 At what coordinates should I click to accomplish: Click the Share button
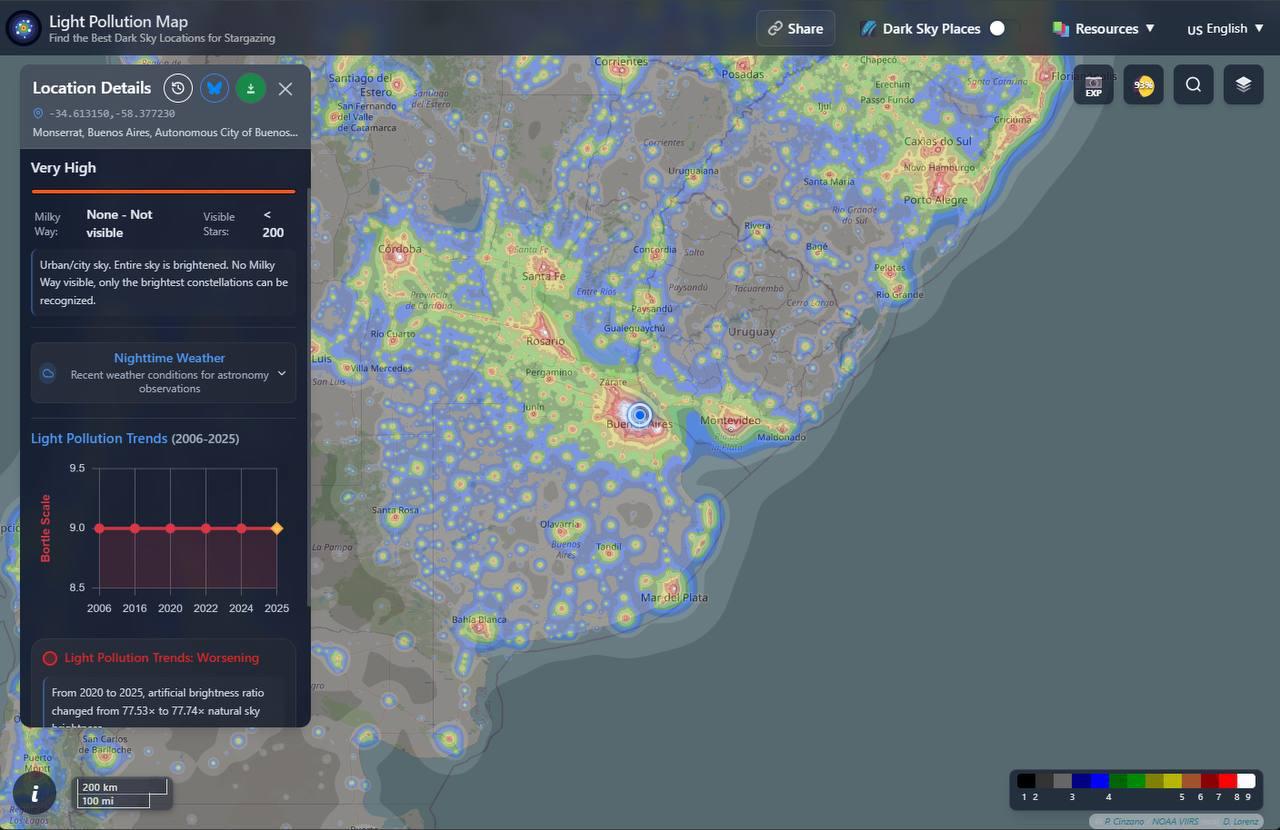click(x=795, y=29)
